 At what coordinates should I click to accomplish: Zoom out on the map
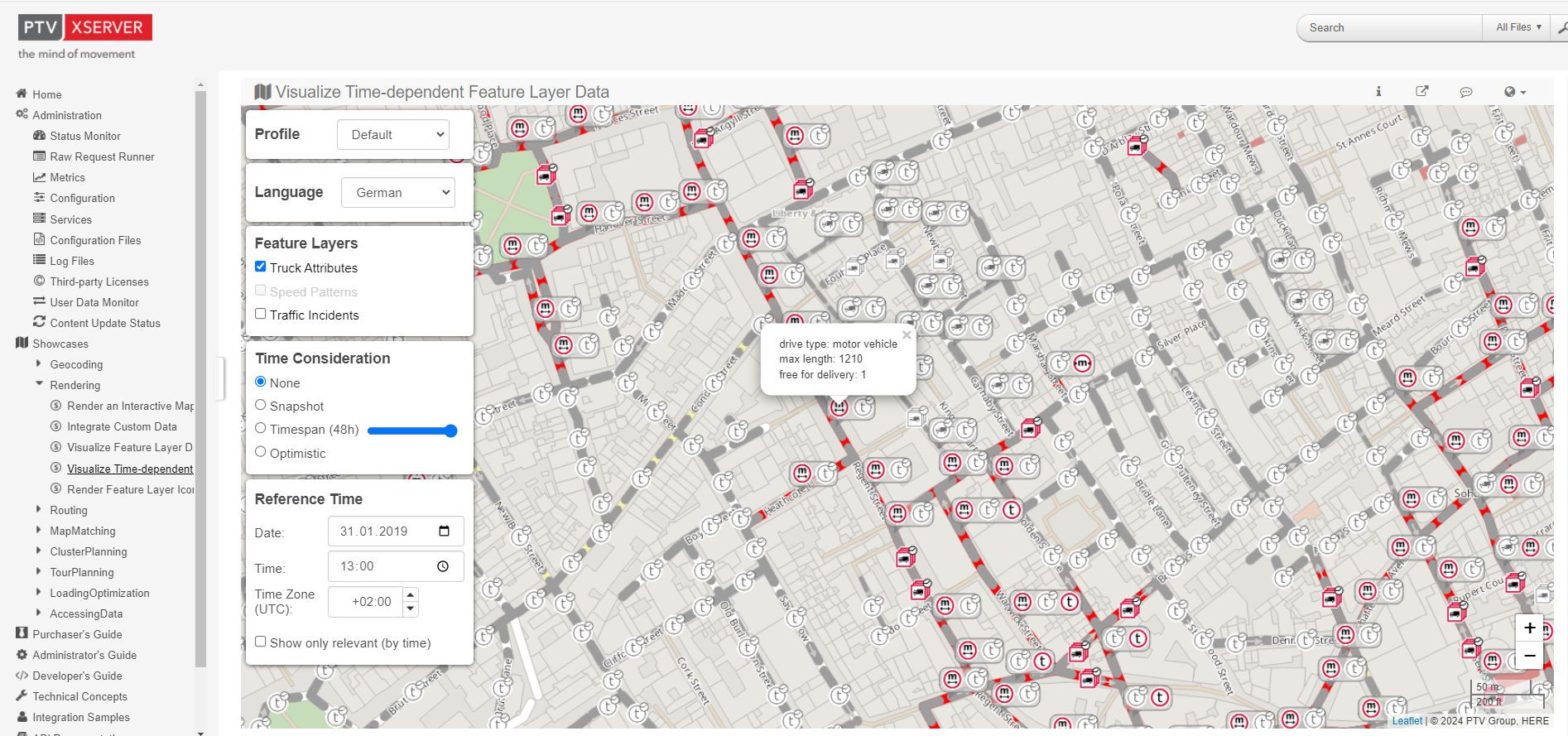pyautogui.click(x=1530, y=656)
